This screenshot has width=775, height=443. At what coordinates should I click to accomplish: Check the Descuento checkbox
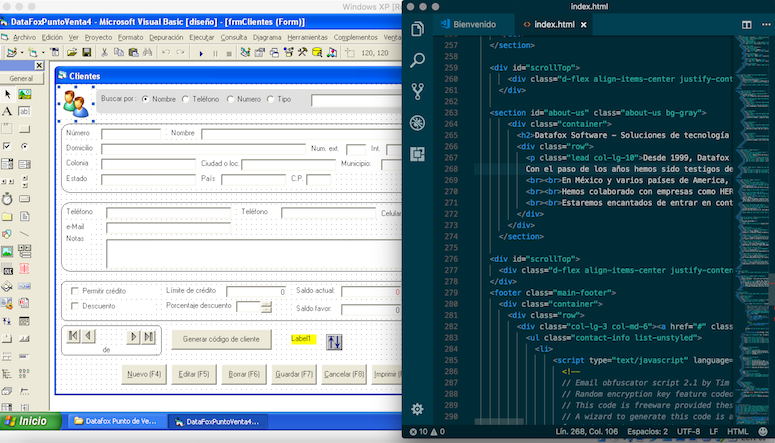(75, 306)
